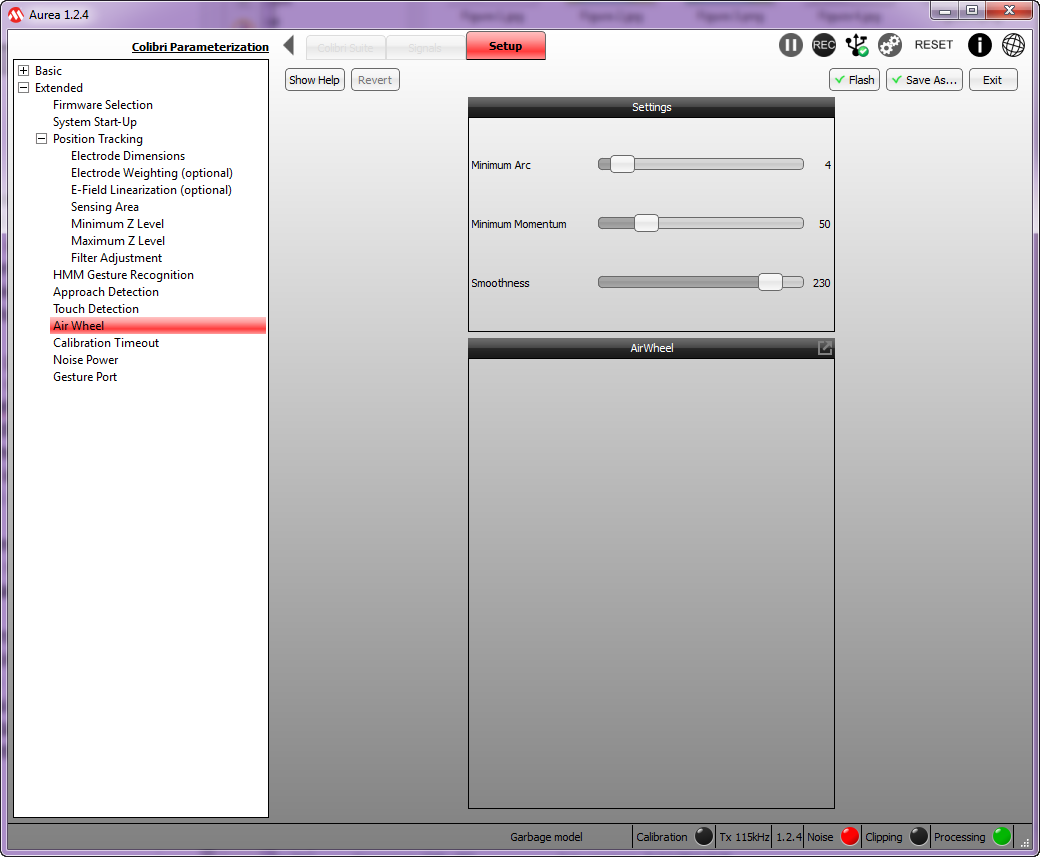
Task: Click the Show Help button
Action: point(315,80)
